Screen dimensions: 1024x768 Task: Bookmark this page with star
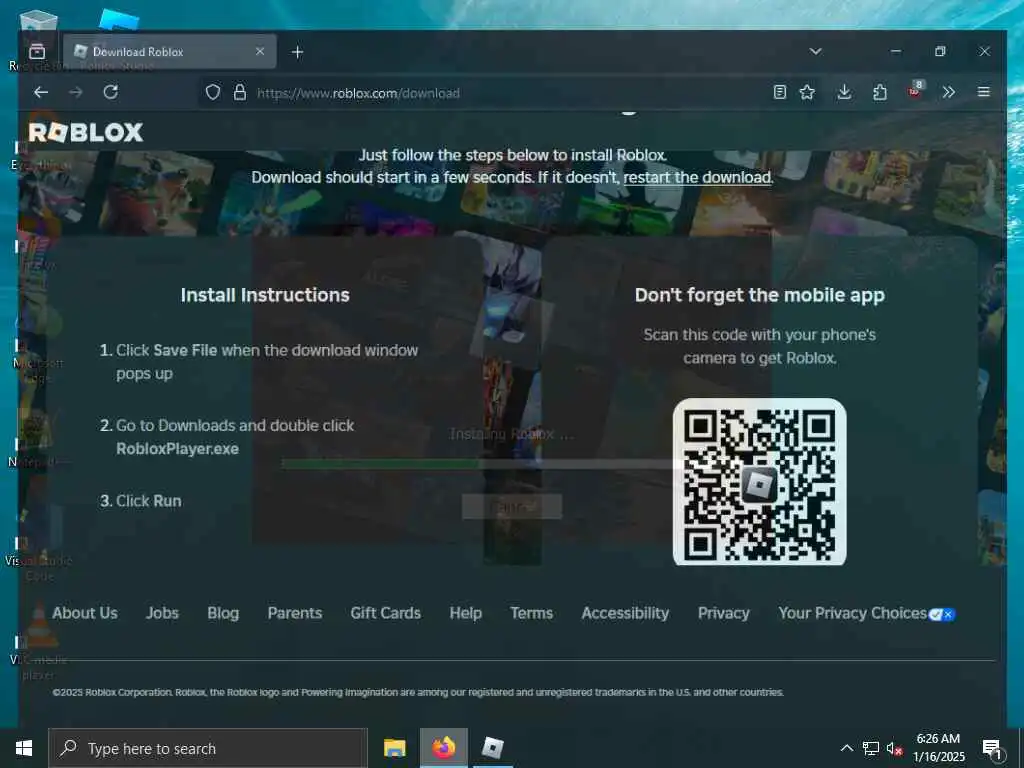[807, 92]
